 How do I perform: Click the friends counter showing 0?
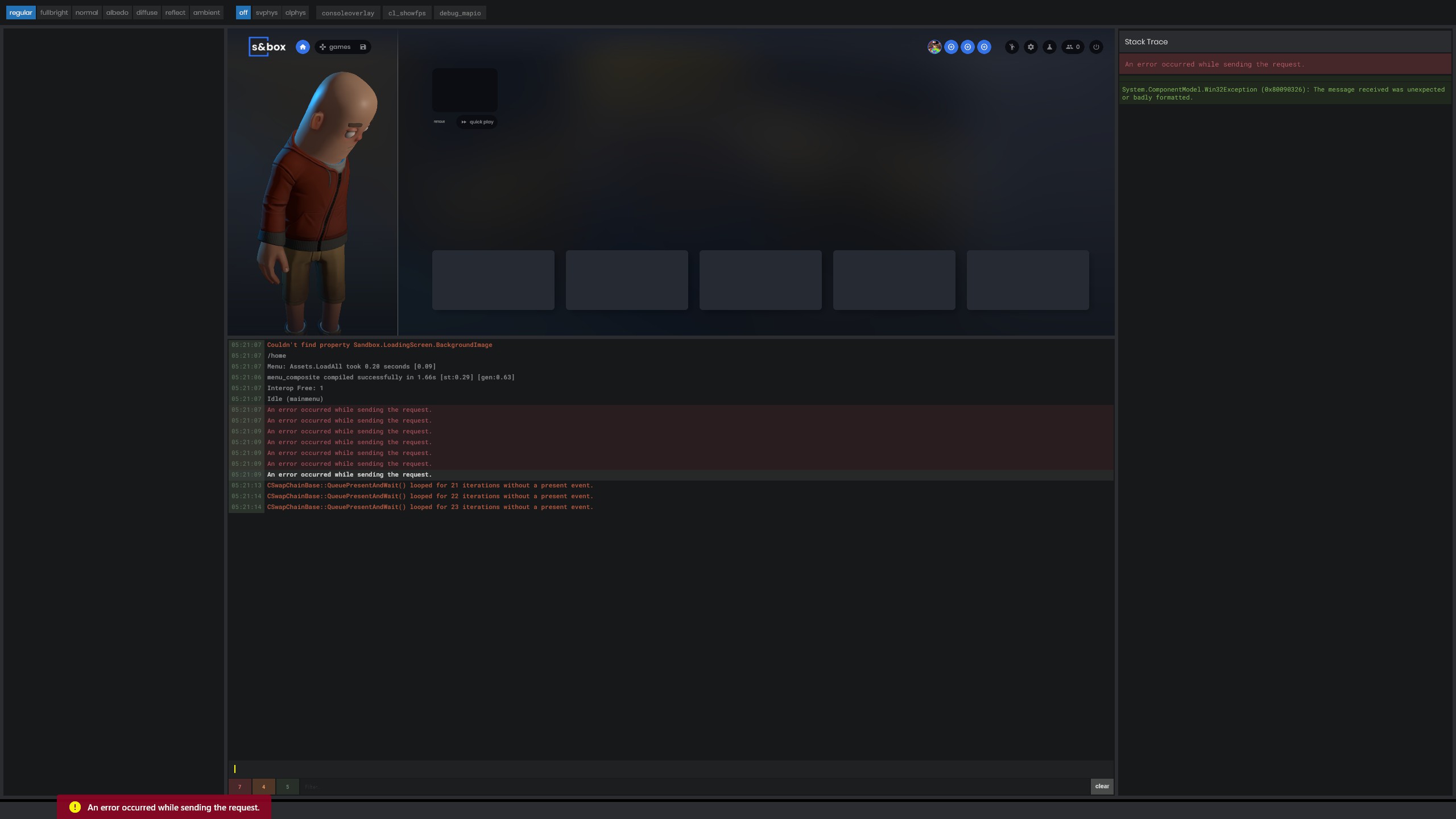[x=1073, y=47]
